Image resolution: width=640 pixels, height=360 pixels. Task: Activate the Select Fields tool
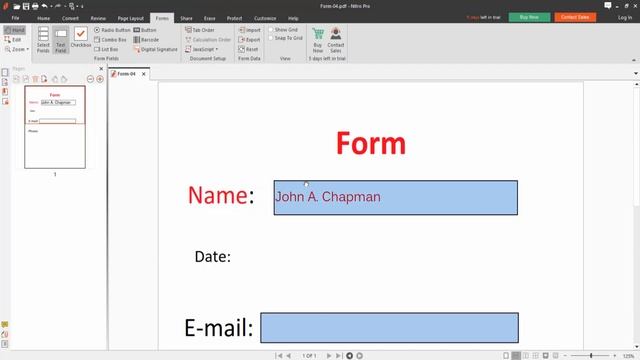point(43,40)
